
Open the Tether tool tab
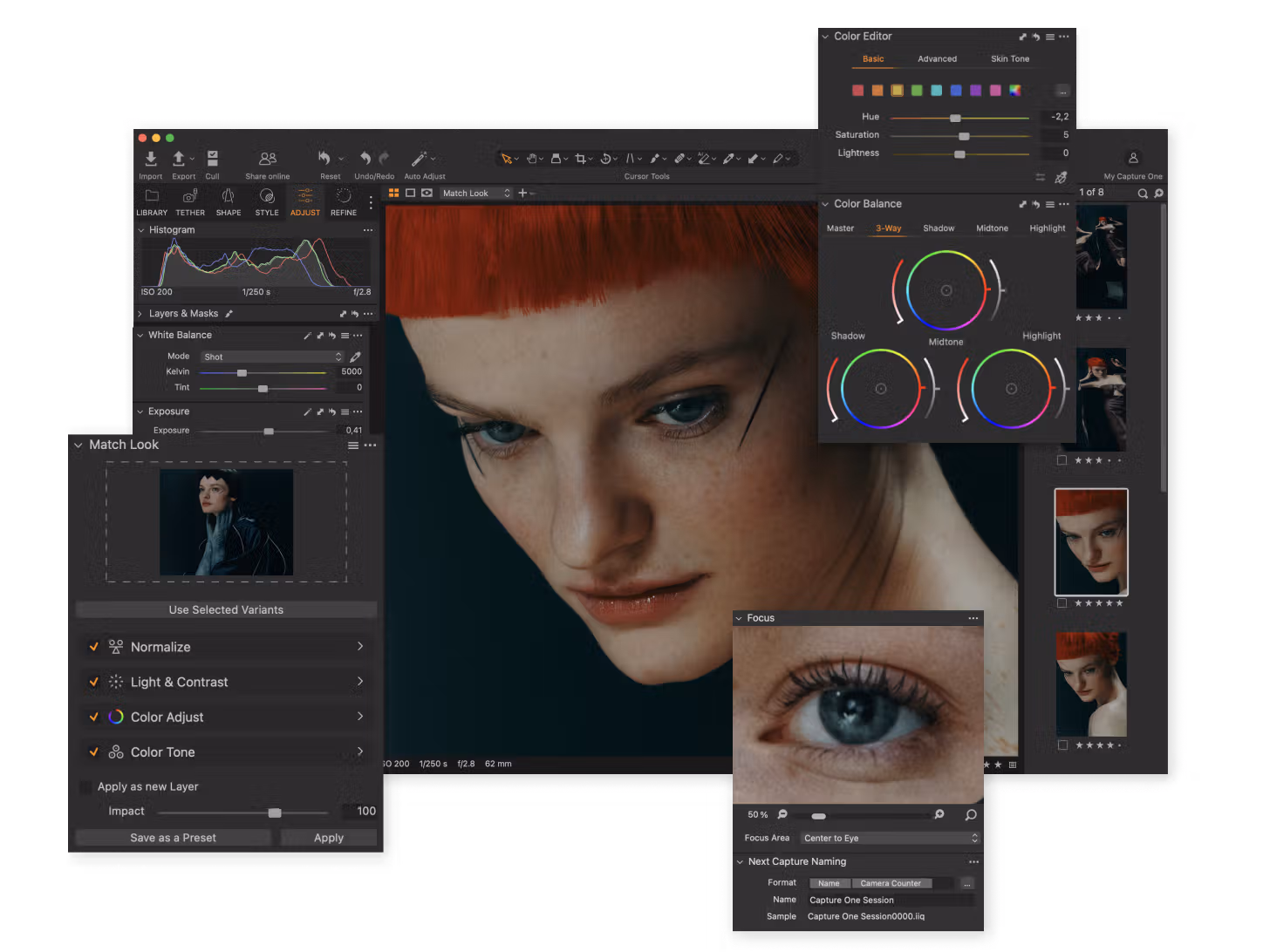coord(190,201)
